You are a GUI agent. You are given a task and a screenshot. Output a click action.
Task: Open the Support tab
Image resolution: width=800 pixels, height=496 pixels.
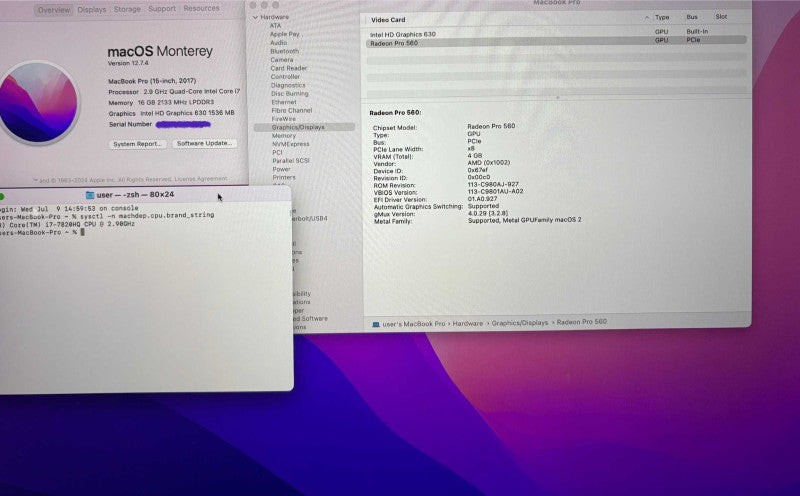[x=162, y=9]
